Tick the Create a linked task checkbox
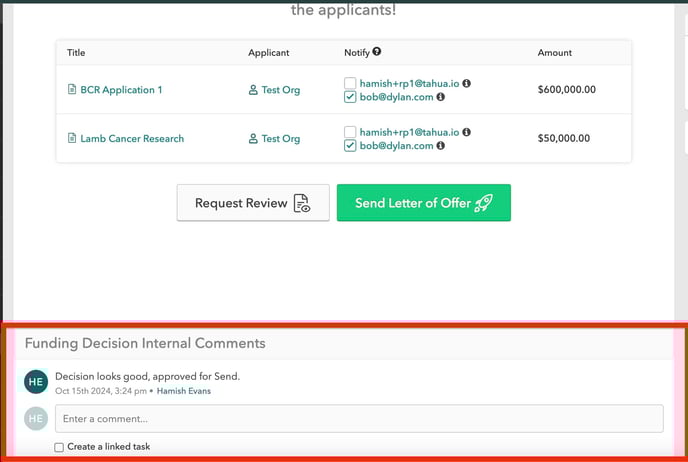Screen dimensions: 688x462 coord(60,447)
